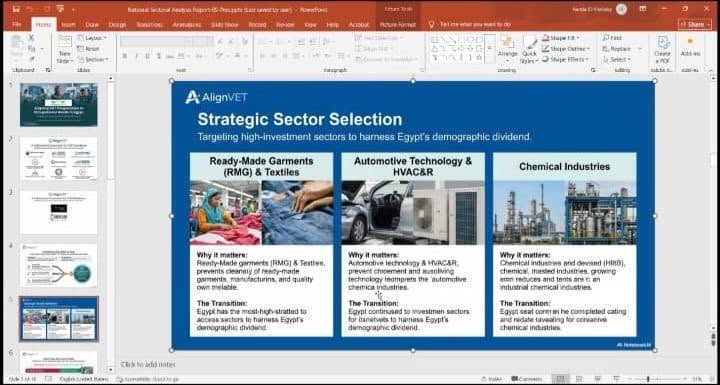Apply Italic formatting
This screenshot has height=385, width=720.
coord(136,56)
